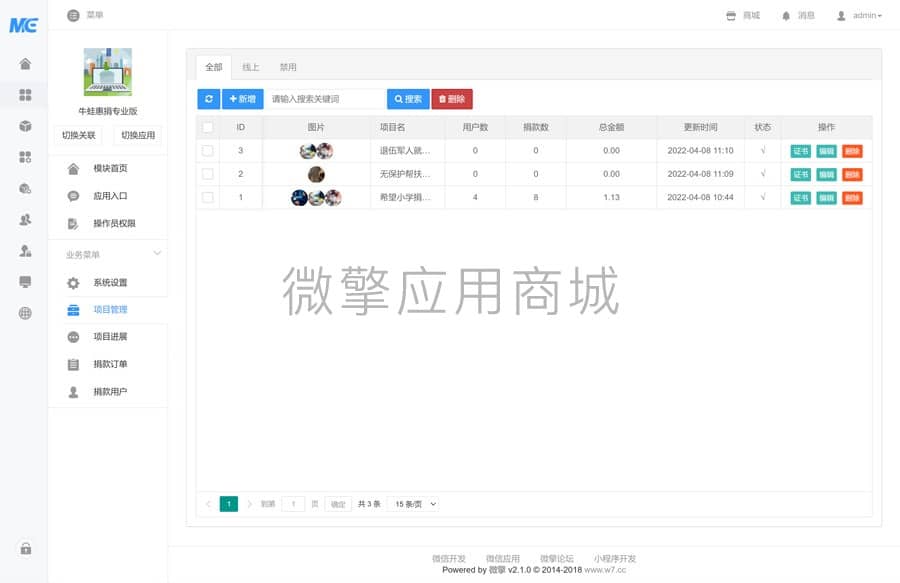Click 牛蛙惠捐专业版 app thumbnail image

107,72
